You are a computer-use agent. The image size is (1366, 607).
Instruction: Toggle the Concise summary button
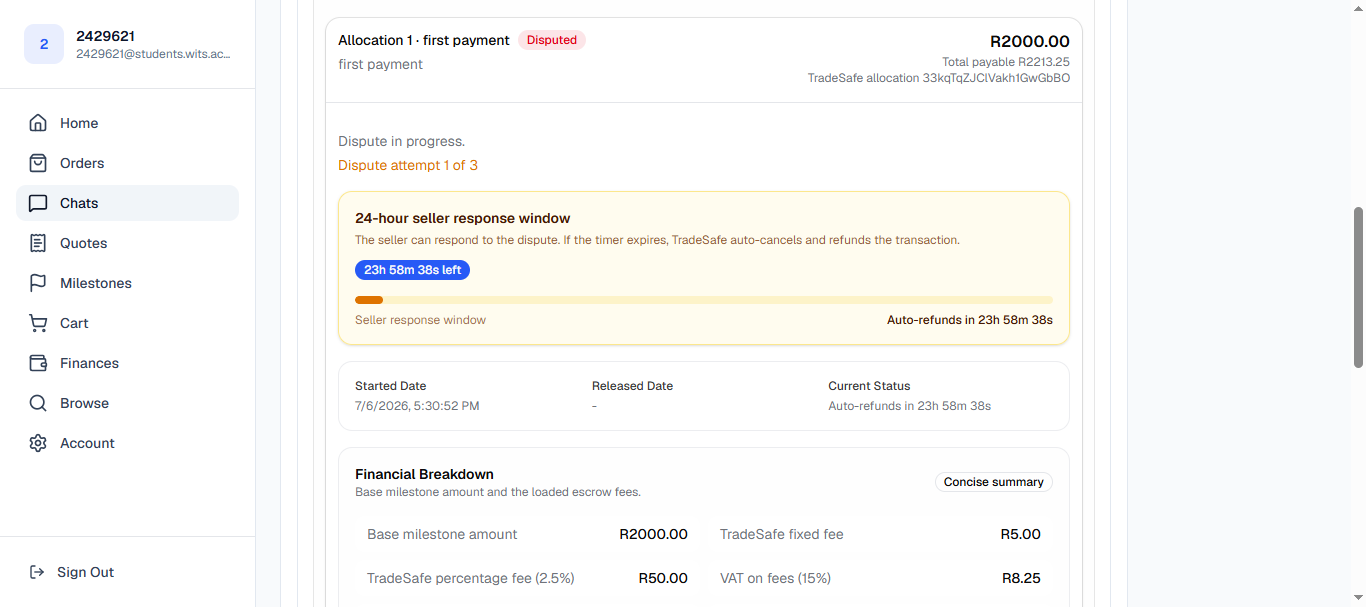(x=994, y=482)
